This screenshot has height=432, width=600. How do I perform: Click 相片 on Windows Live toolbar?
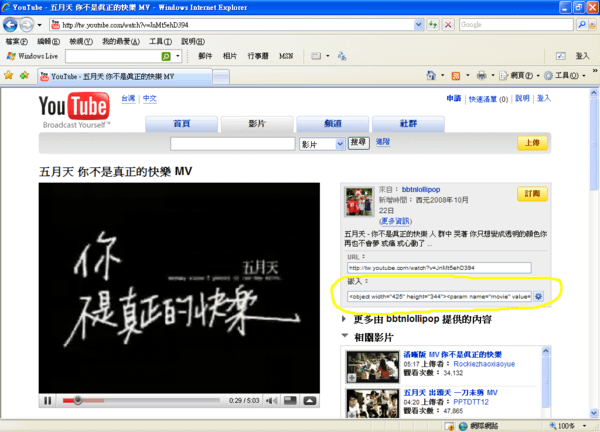(x=230, y=56)
